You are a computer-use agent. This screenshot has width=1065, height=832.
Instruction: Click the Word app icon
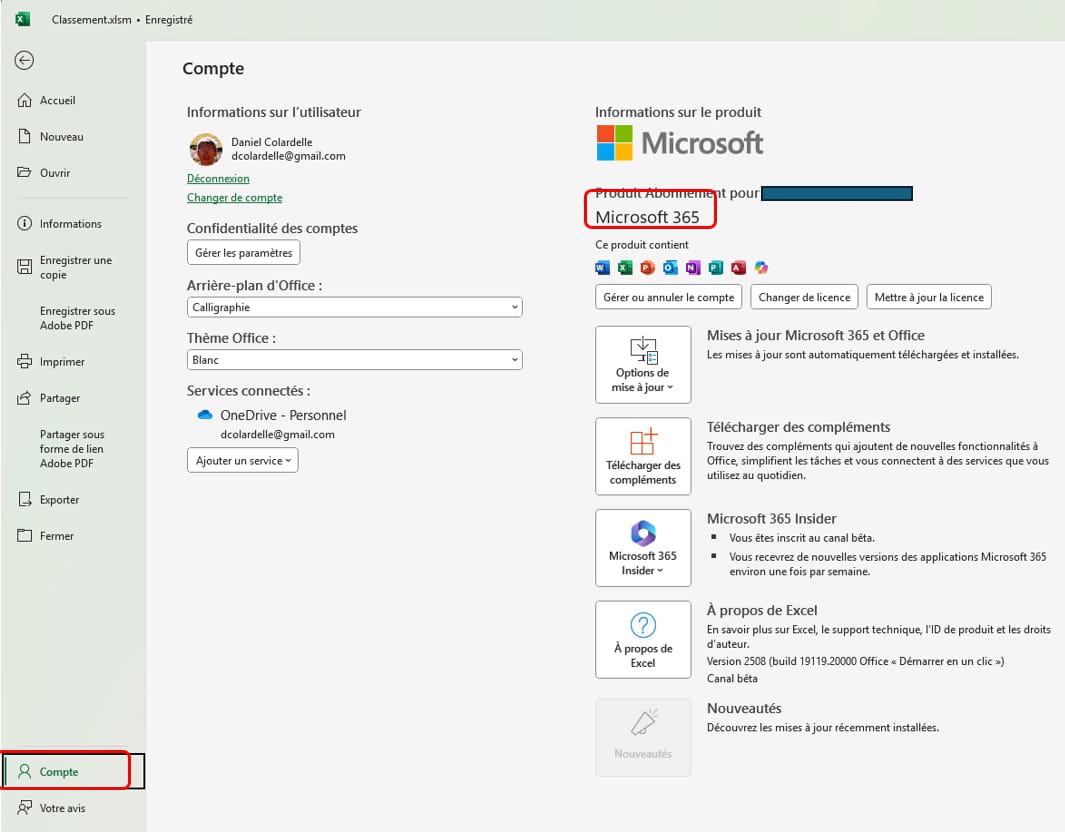pyautogui.click(x=602, y=268)
